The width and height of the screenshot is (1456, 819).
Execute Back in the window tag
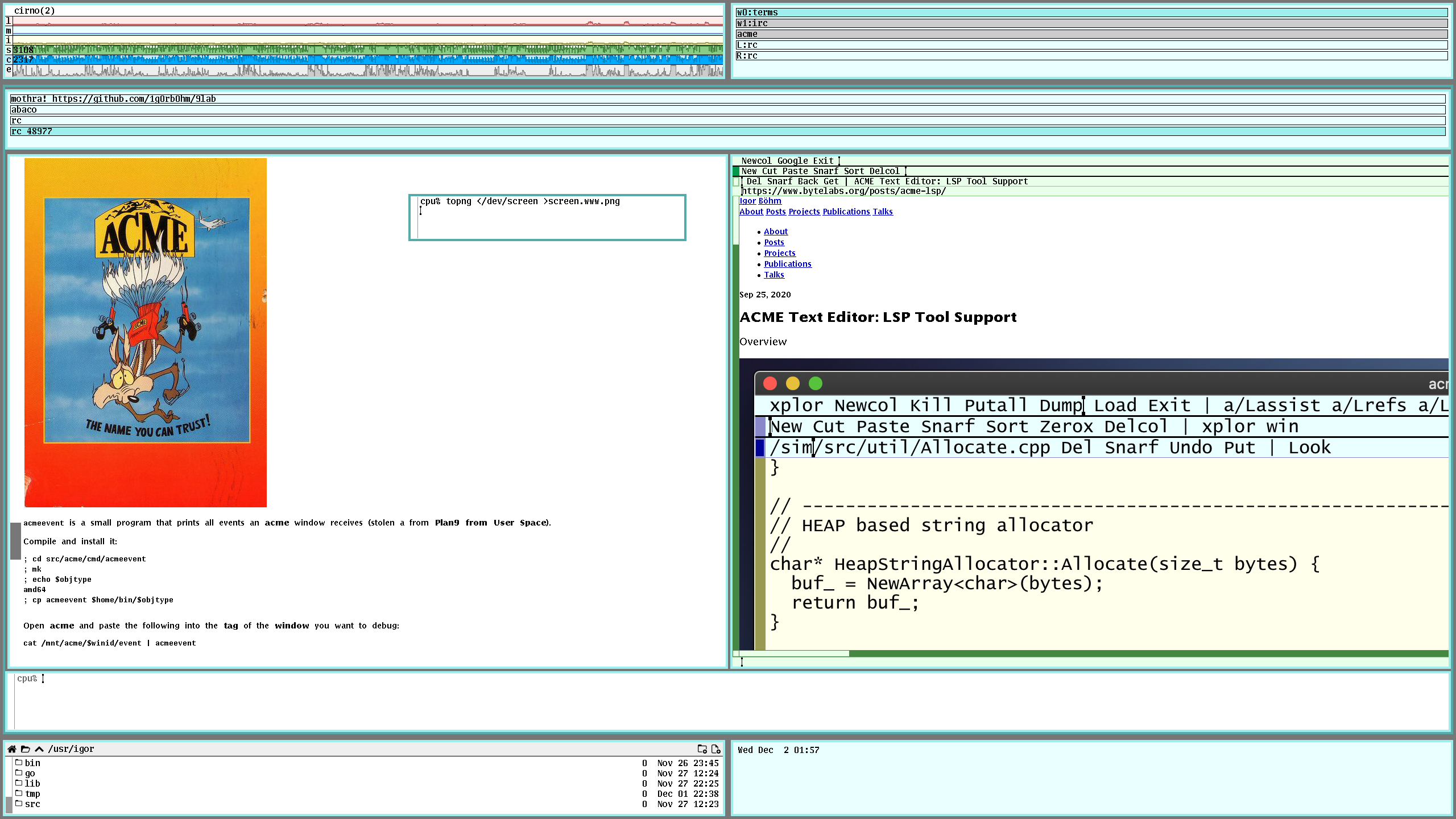coord(808,181)
